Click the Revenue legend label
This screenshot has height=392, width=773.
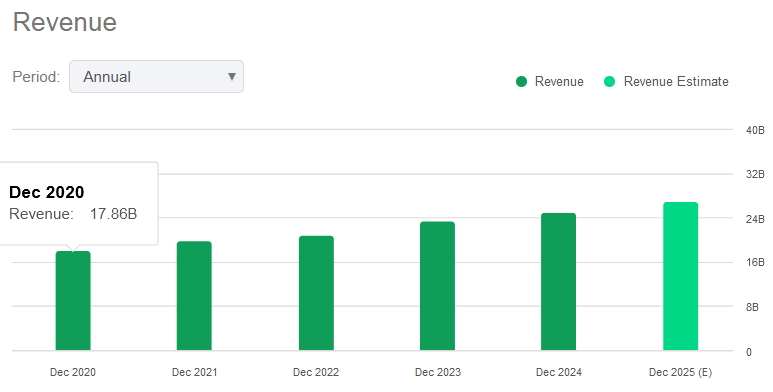tap(559, 81)
